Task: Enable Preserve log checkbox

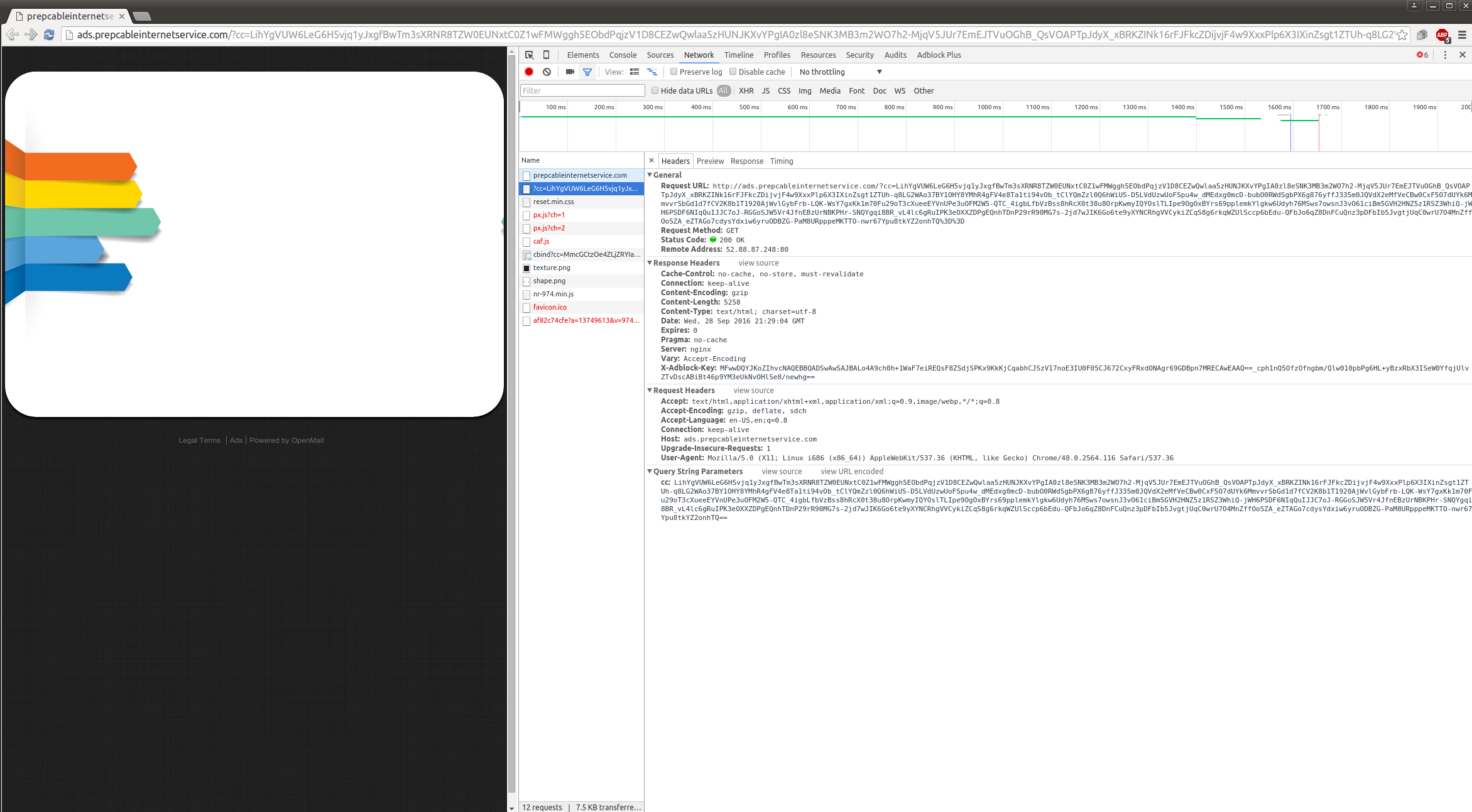Action: click(x=673, y=72)
